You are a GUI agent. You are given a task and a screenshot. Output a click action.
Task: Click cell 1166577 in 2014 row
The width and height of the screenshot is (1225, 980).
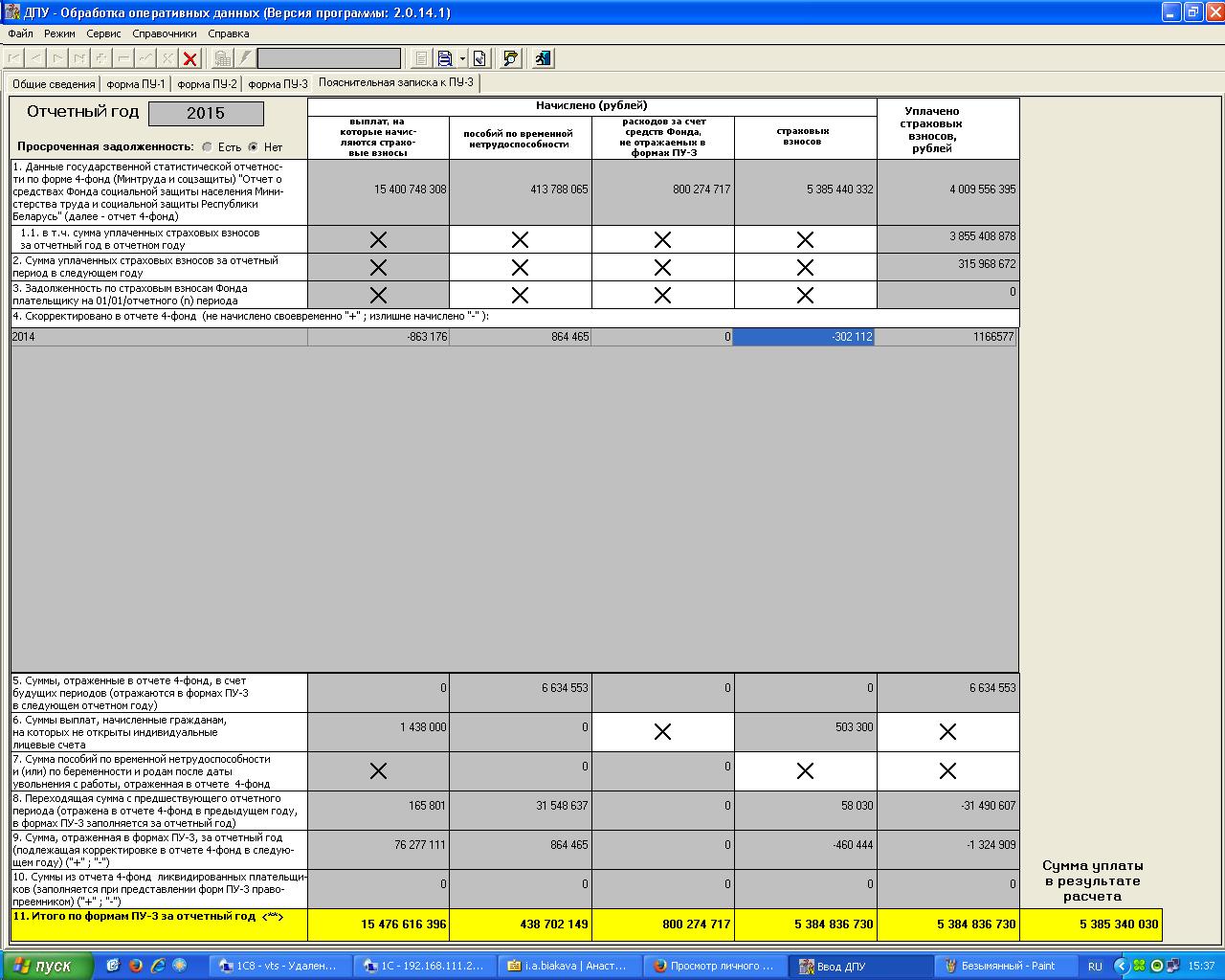(947, 337)
